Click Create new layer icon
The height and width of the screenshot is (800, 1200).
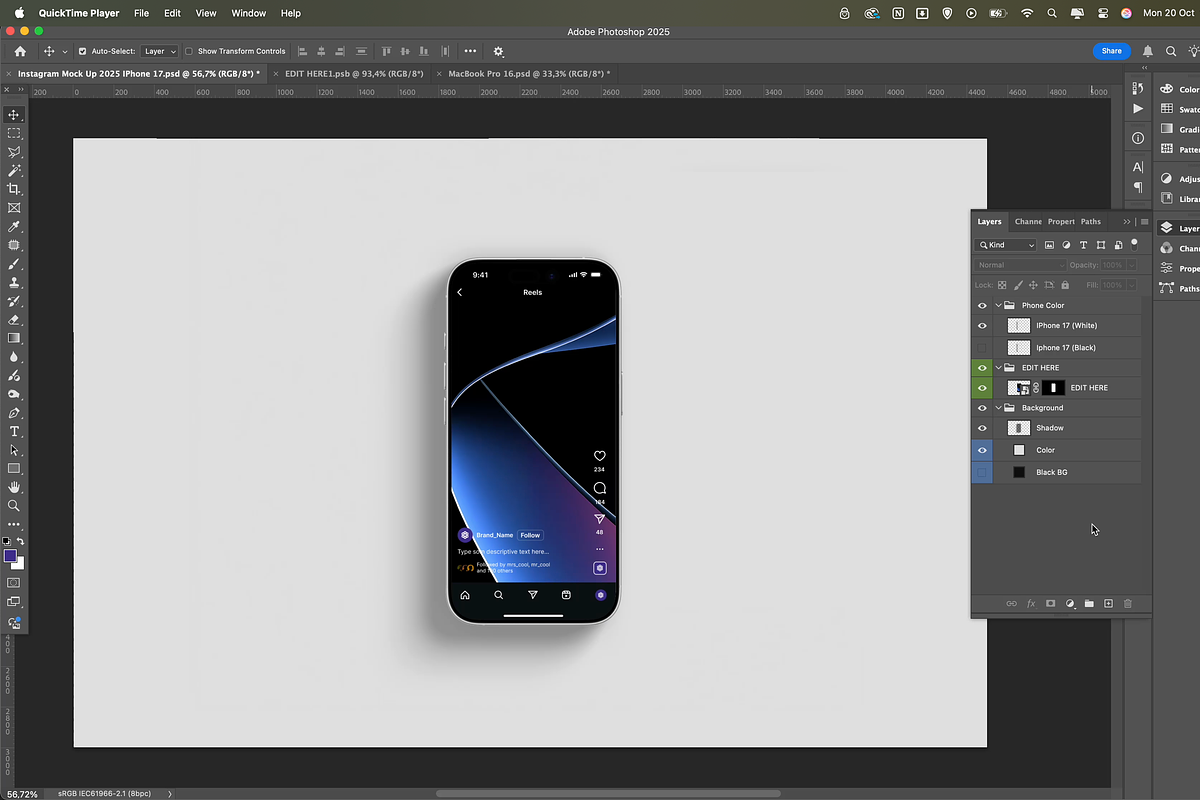[x=1108, y=604]
